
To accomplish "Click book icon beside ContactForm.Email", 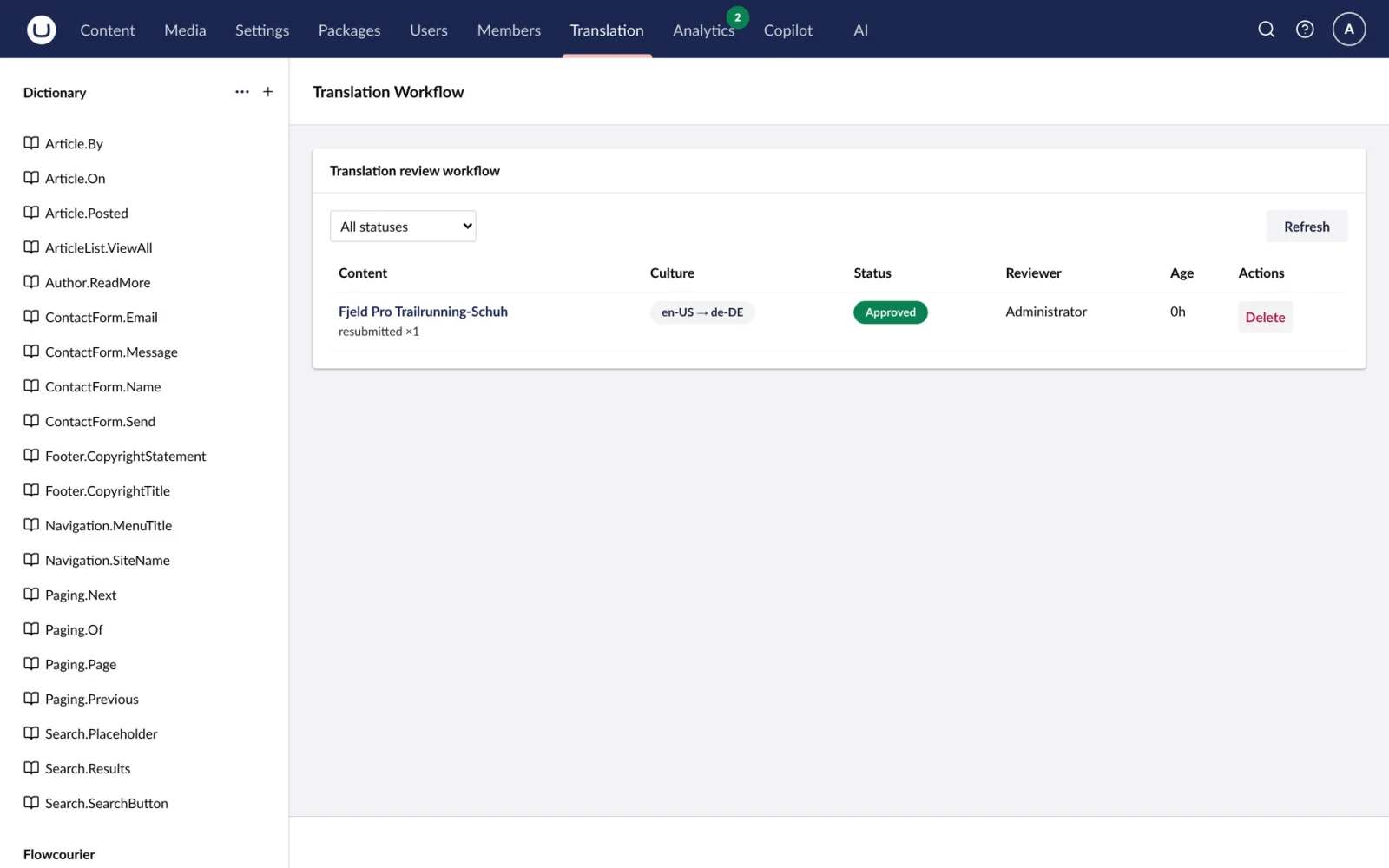I will pos(31,317).
